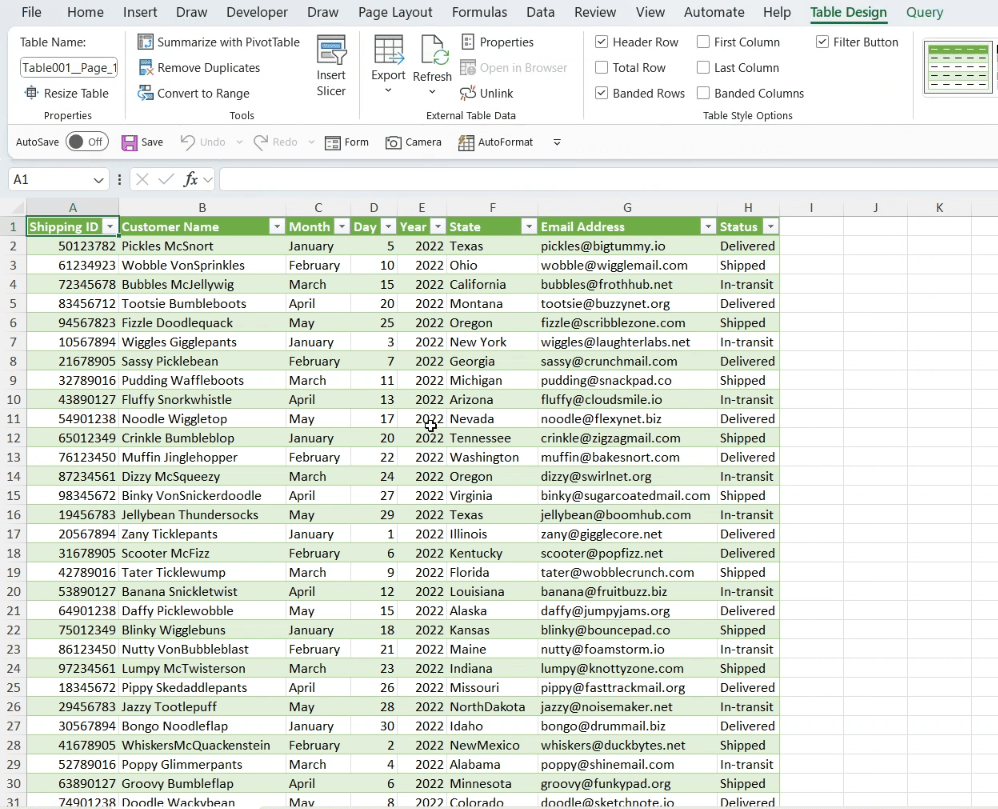Click the AutoFormat icon
The image size is (998, 809).
[x=466, y=142]
